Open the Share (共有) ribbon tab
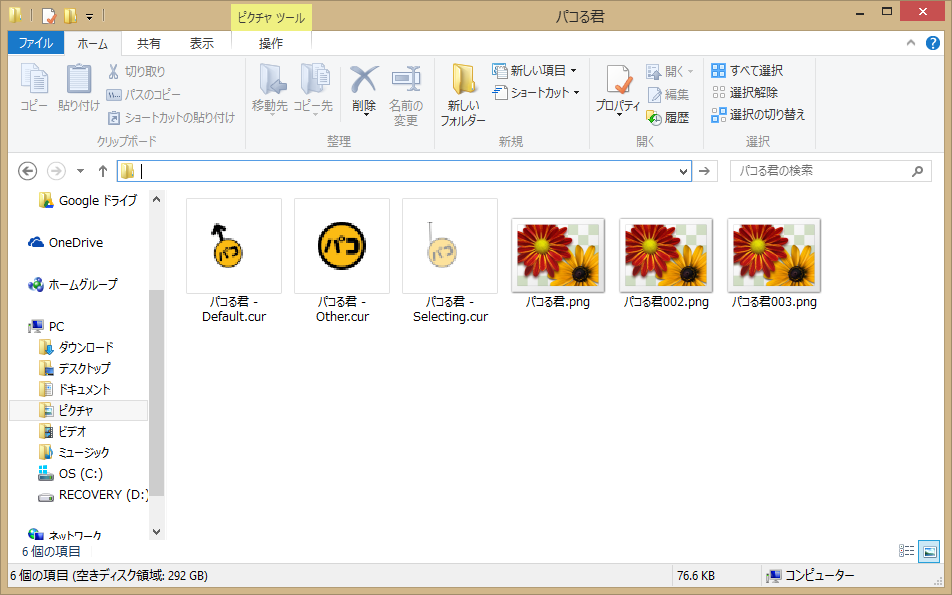952x595 pixels. 149,43
